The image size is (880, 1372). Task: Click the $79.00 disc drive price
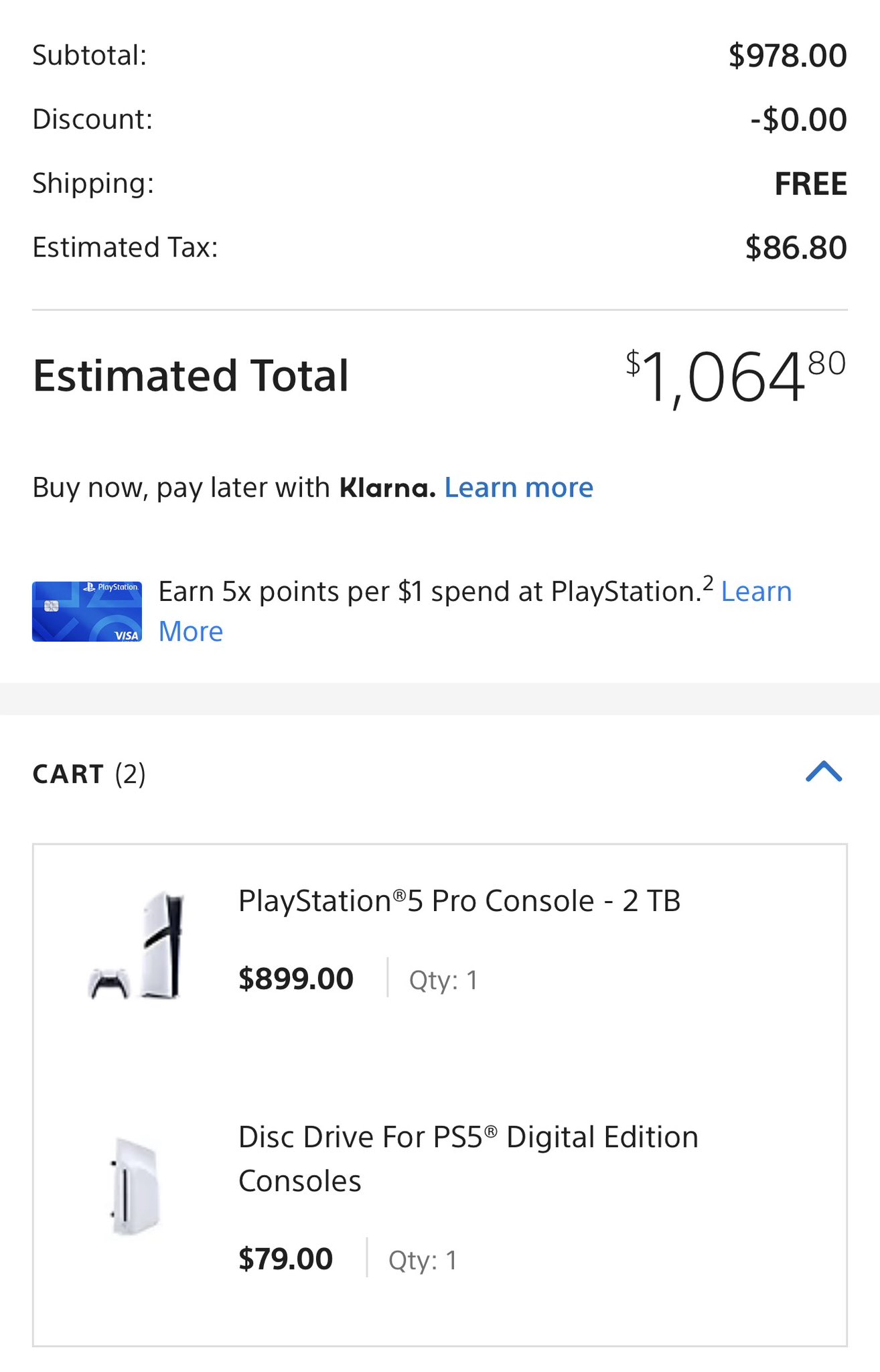[285, 1259]
